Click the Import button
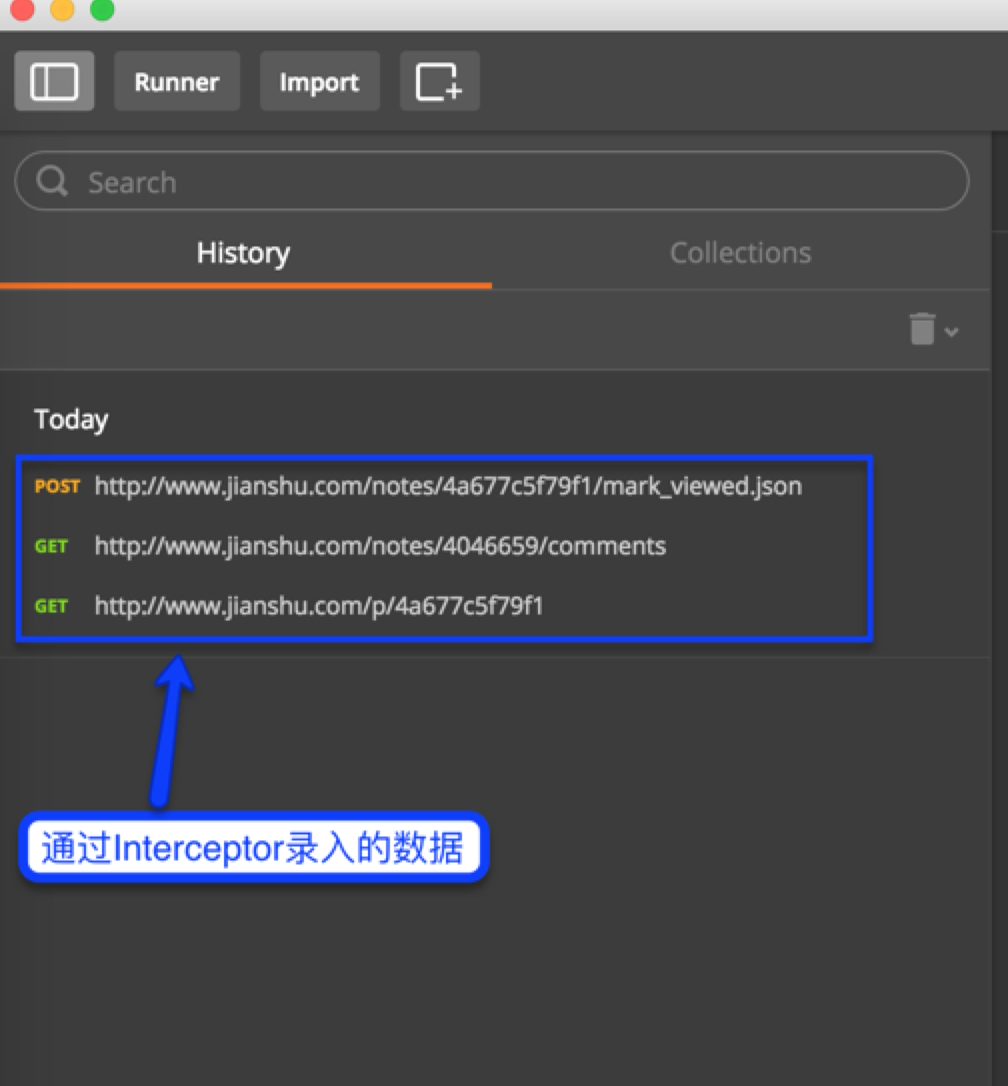This screenshot has height=1086, width=1008. point(319,81)
